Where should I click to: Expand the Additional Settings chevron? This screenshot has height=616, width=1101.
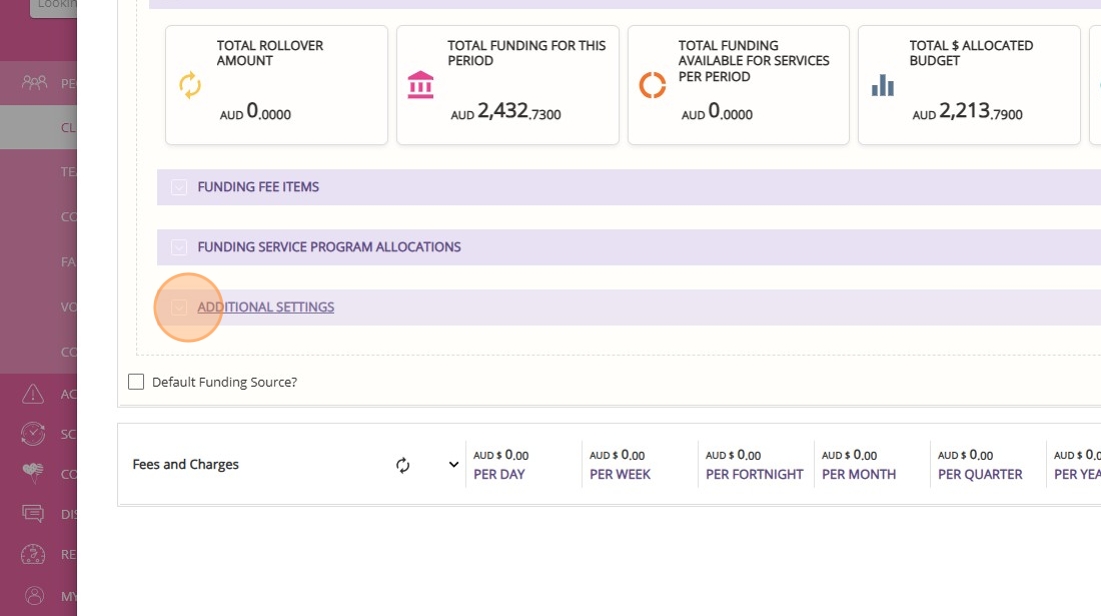click(179, 307)
